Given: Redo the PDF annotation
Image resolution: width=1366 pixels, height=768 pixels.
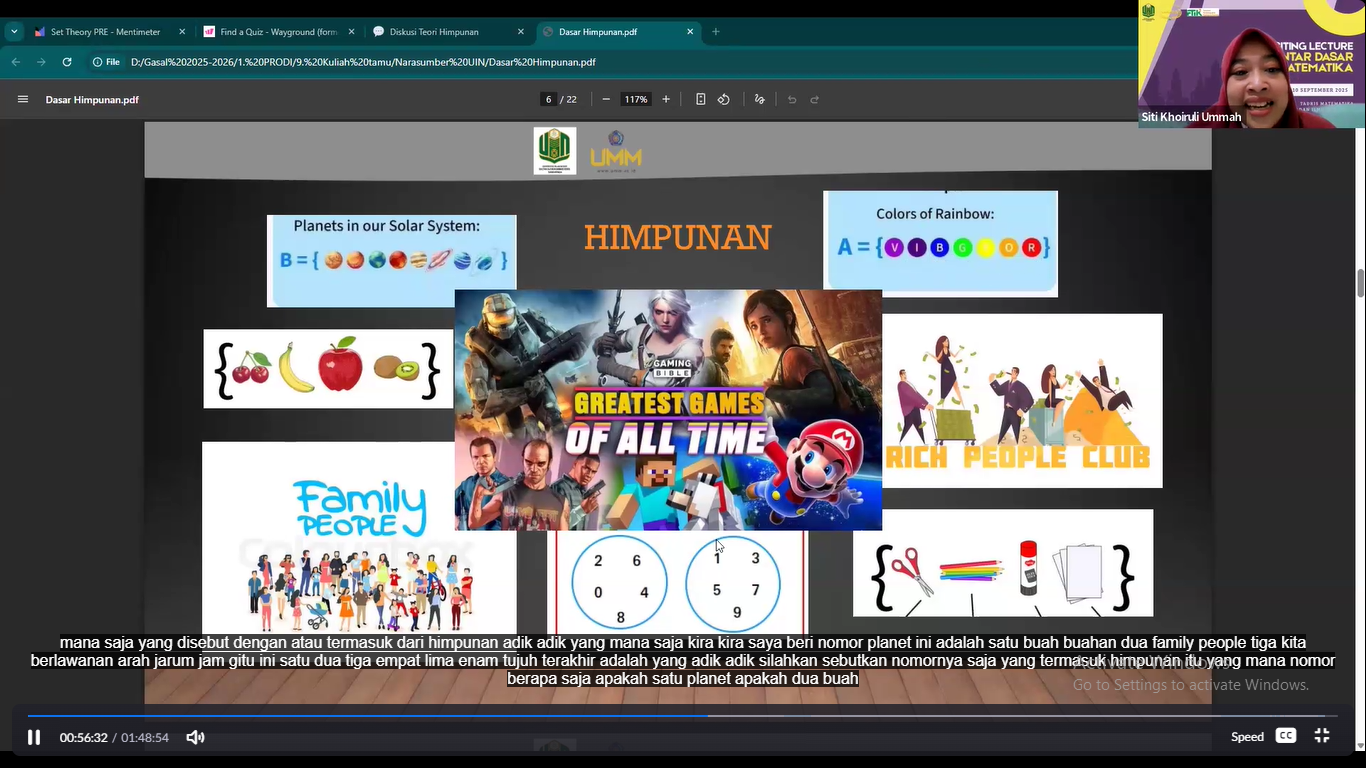Looking at the screenshot, I should (815, 99).
